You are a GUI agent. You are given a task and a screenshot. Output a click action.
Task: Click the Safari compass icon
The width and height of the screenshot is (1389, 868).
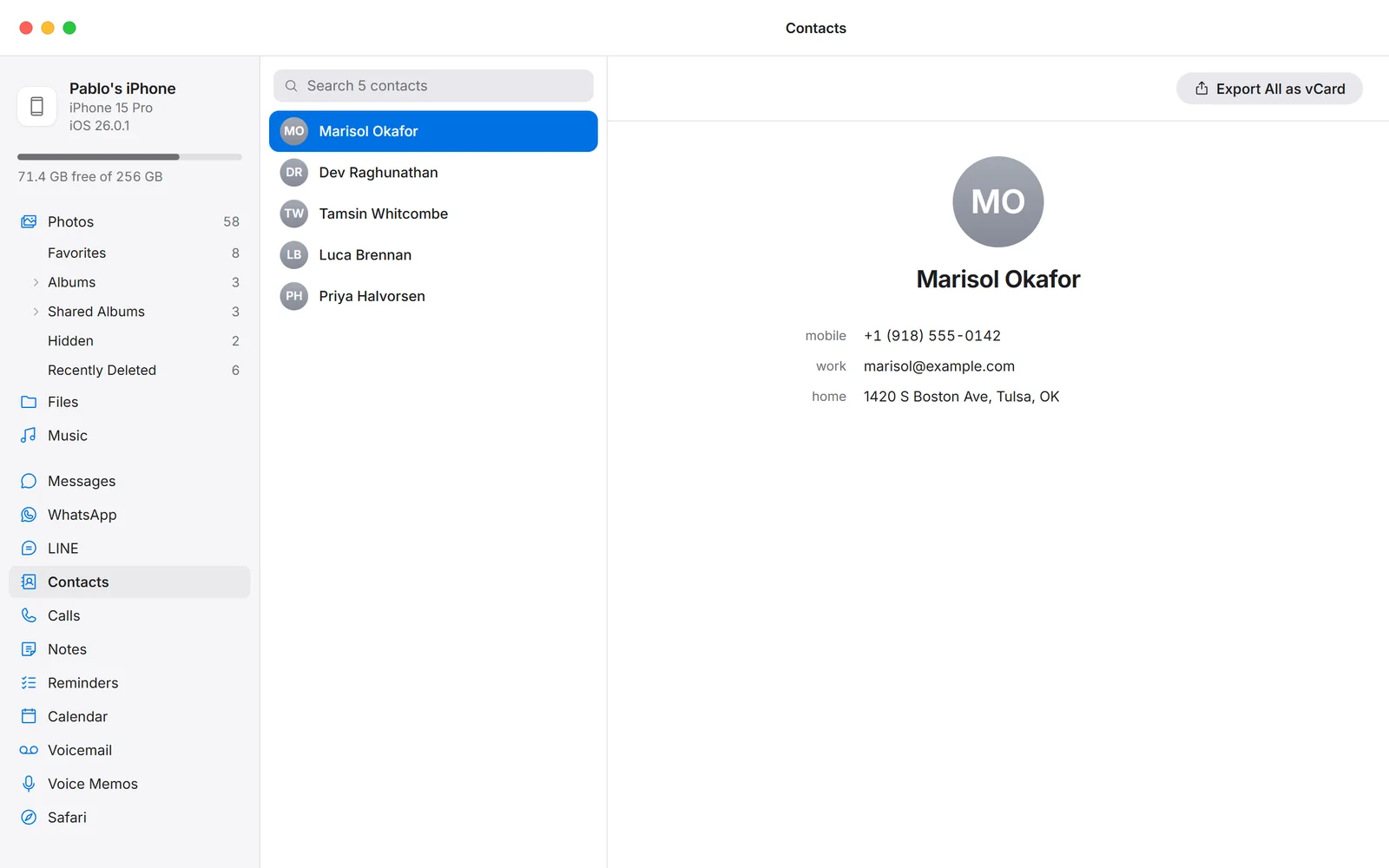[29, 818]
